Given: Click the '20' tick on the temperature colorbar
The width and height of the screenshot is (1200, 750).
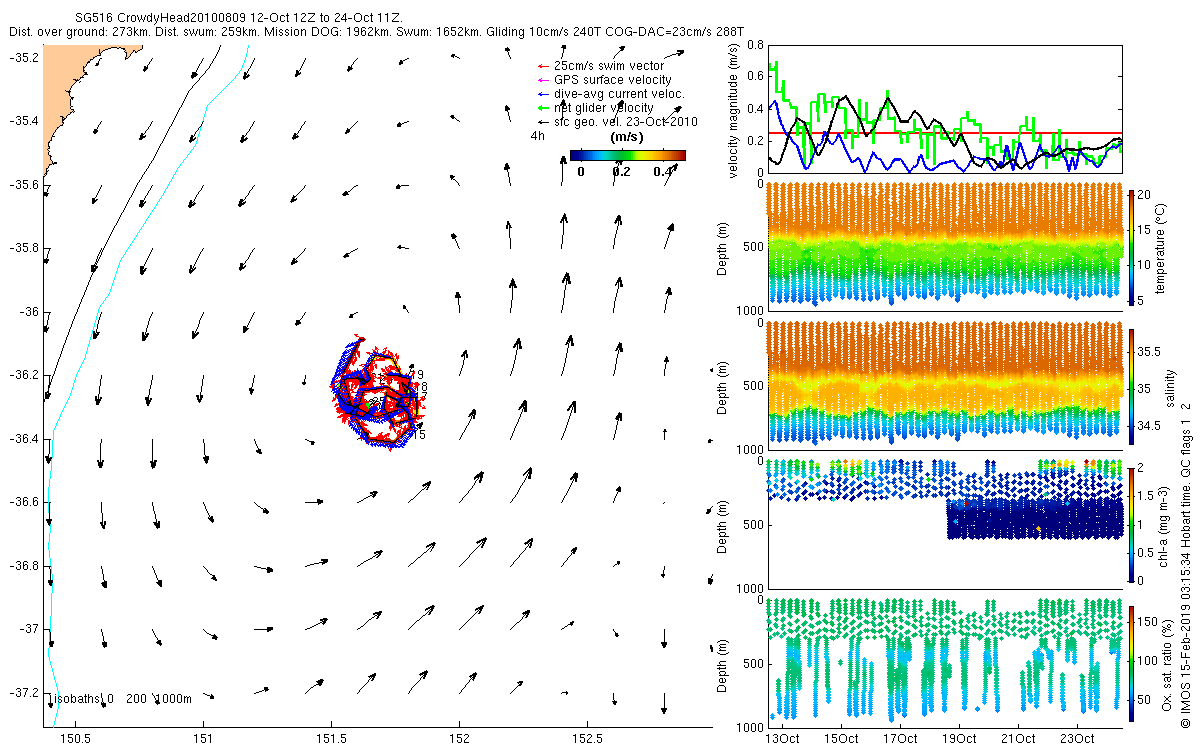Looking at the screenshot, I should (1146, 194).
